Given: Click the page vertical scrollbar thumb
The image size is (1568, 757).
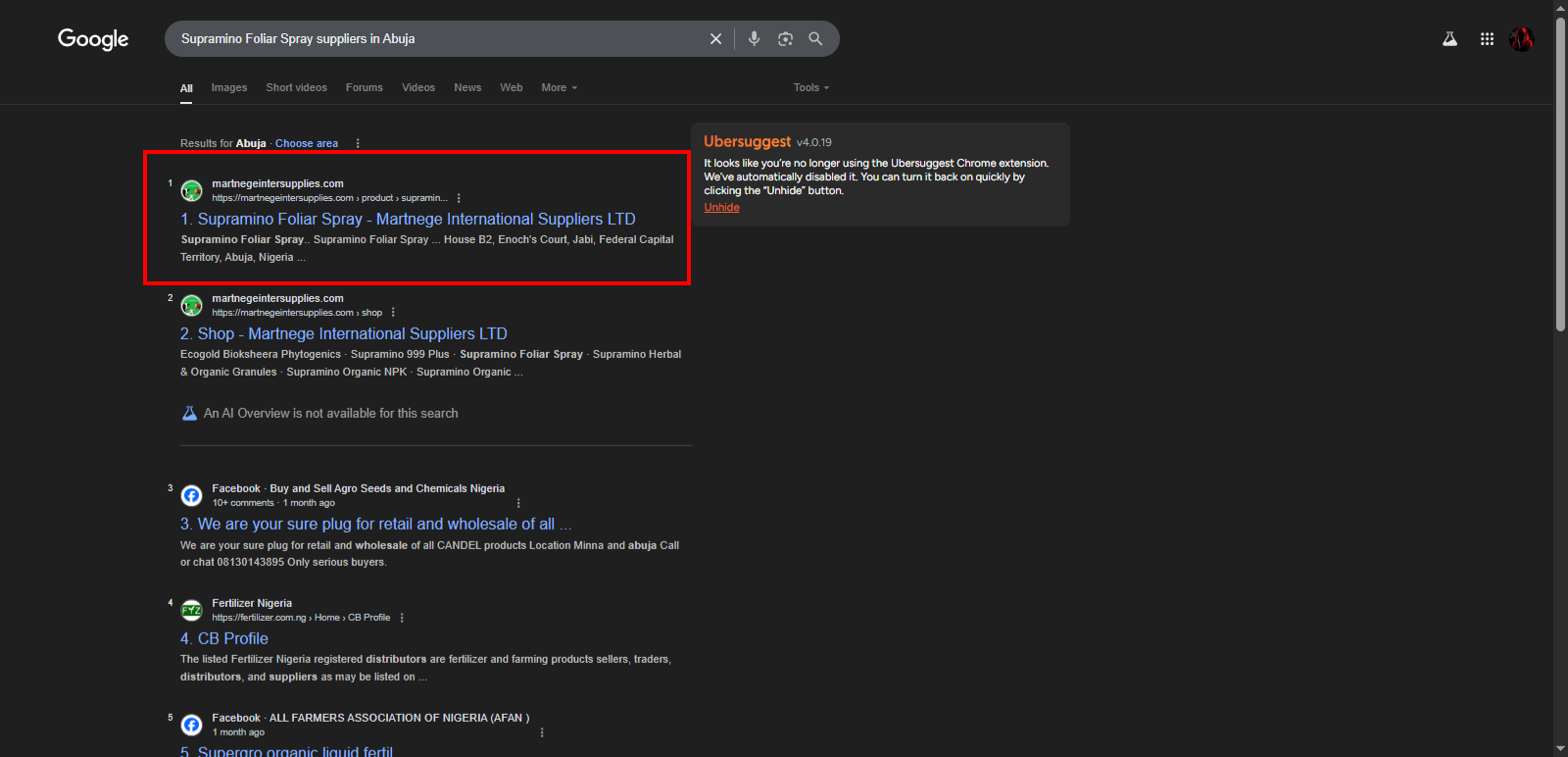Looking at the screenshot, I should [x=1560, y=174].
